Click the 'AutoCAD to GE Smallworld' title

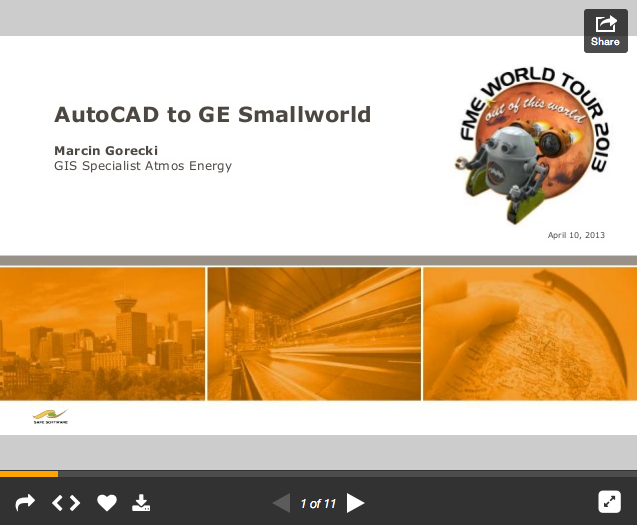[212, 114]
